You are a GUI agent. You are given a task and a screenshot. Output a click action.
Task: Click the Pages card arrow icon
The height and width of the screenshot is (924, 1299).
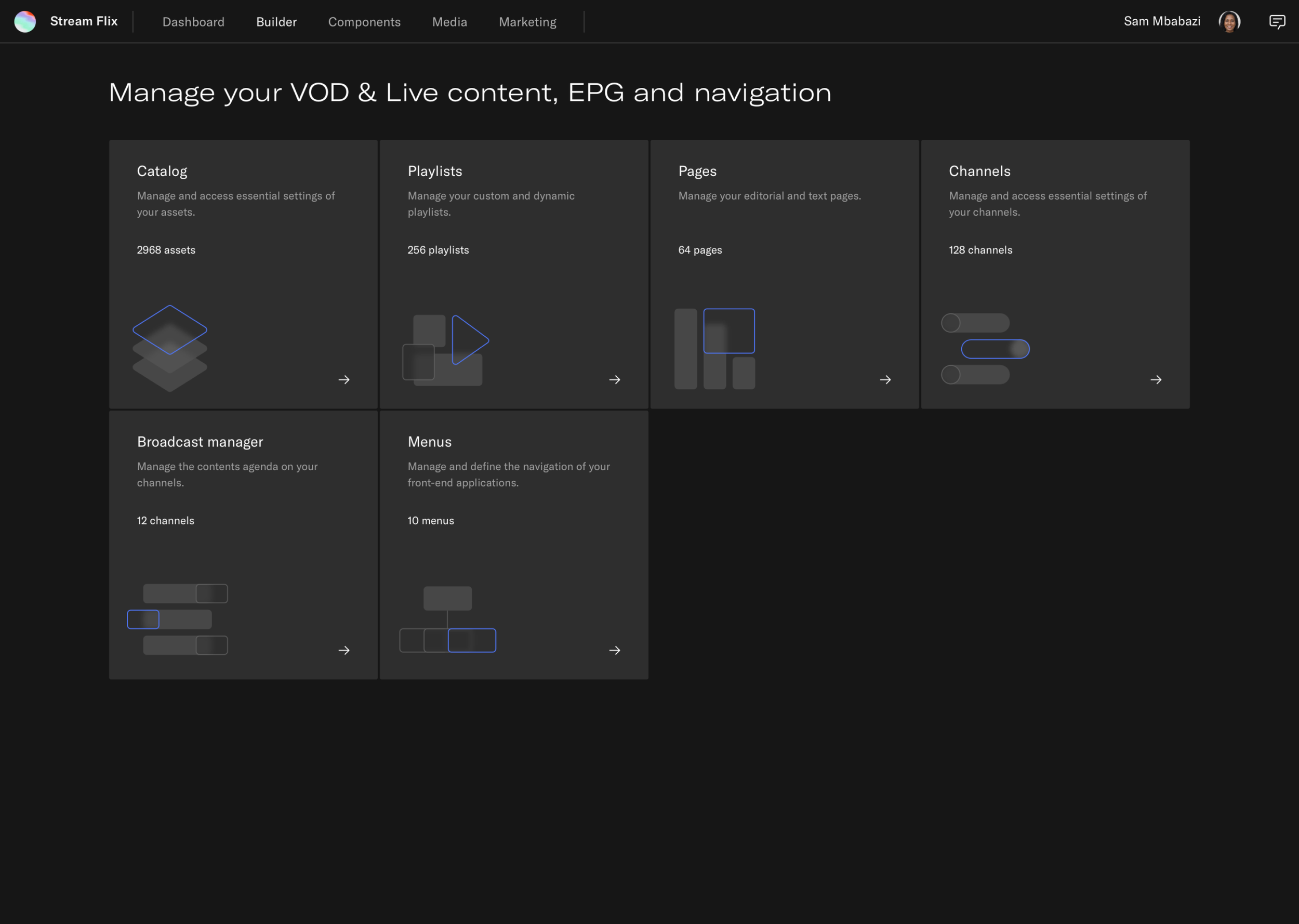point(885,379)
